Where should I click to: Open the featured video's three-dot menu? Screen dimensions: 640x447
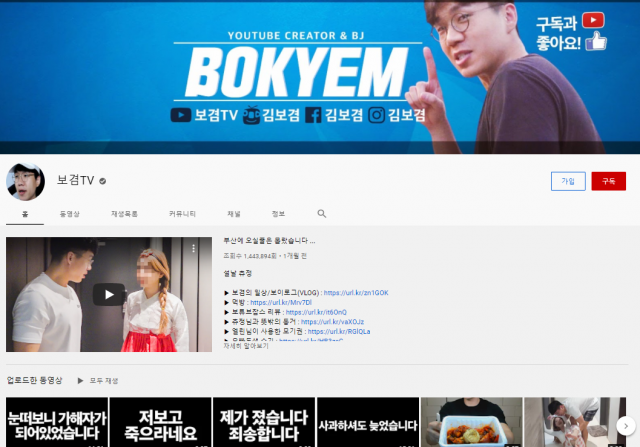[193, 248]
